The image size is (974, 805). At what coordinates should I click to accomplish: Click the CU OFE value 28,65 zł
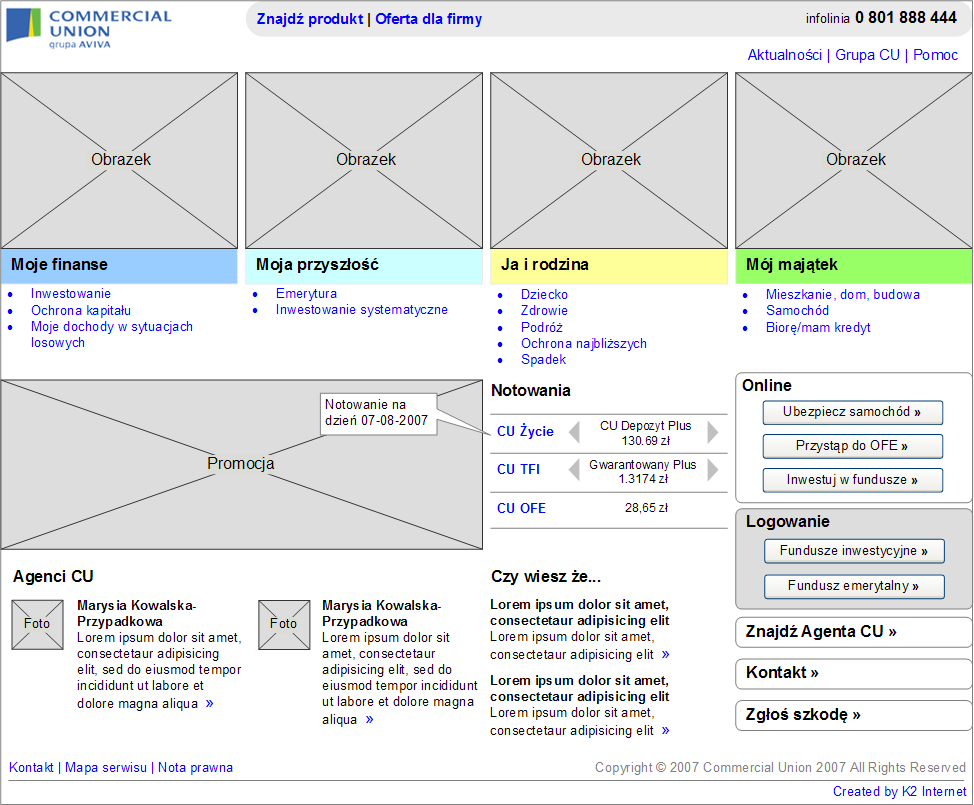pyautogui.click(x=646, y=508)
